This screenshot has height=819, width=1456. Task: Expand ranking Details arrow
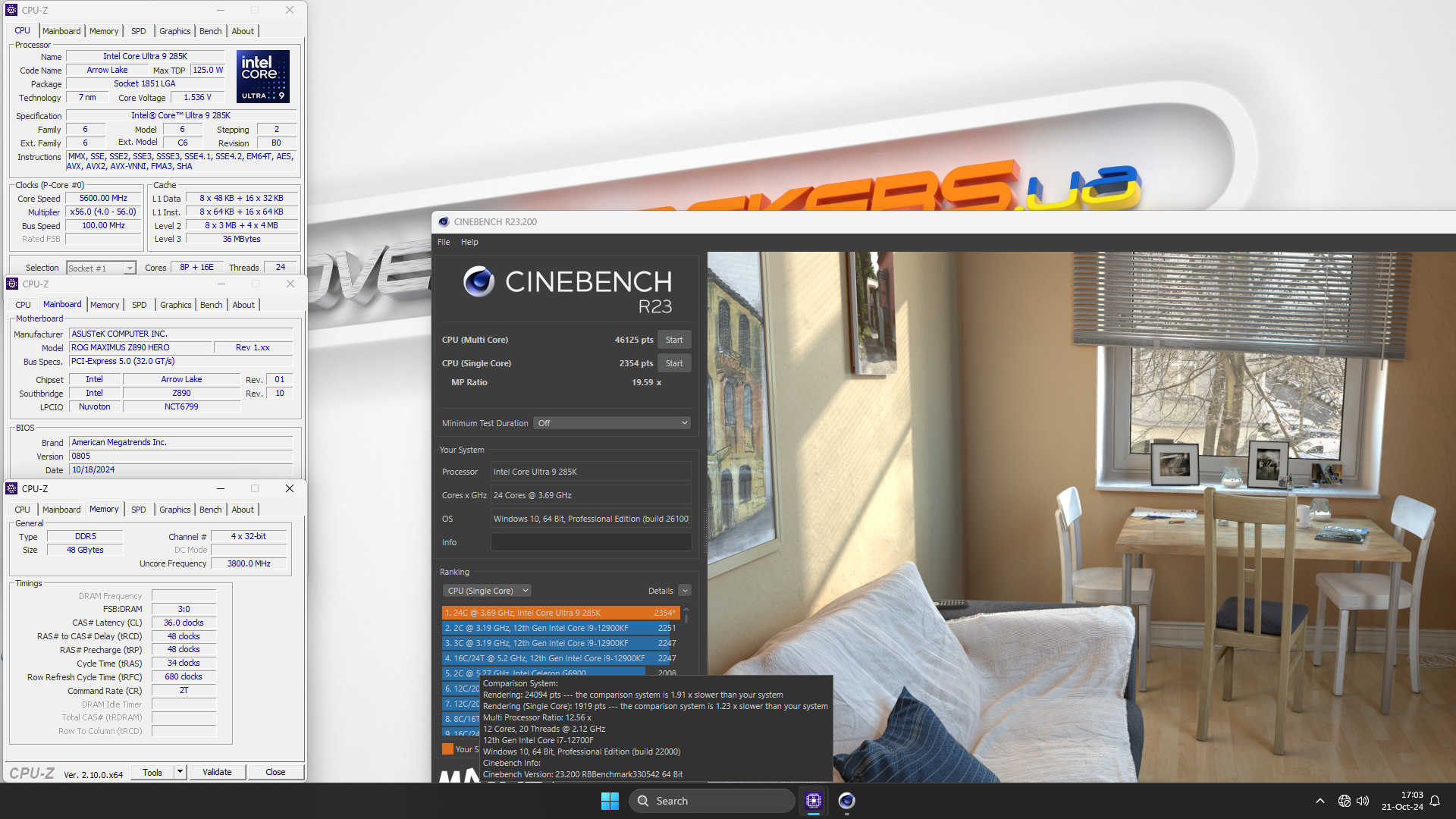[x=685, y=591]
